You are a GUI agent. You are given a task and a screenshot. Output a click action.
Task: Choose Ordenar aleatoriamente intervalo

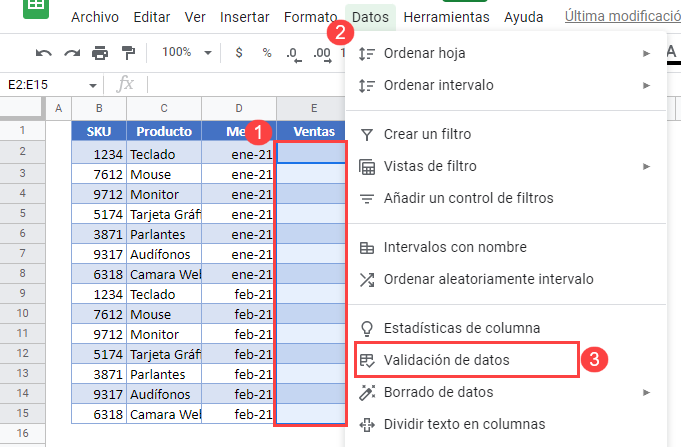(x=506, y=279)
